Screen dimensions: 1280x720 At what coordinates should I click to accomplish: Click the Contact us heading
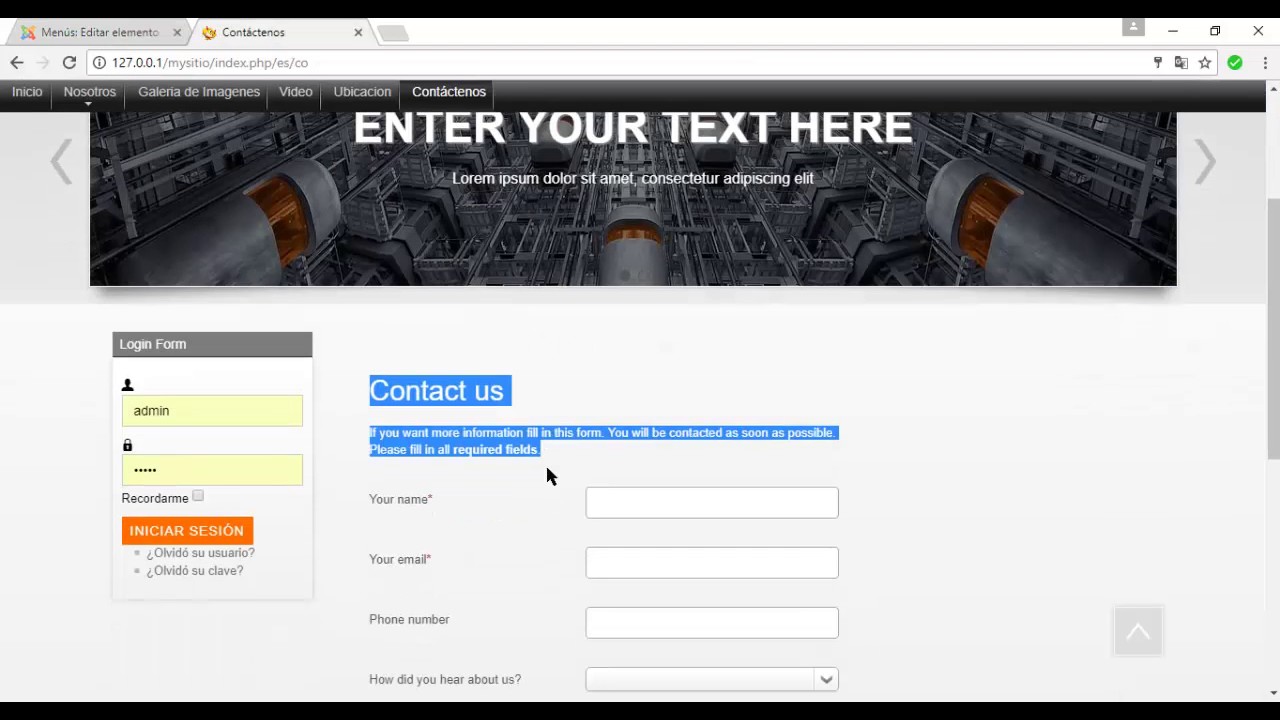coord(437,391)
